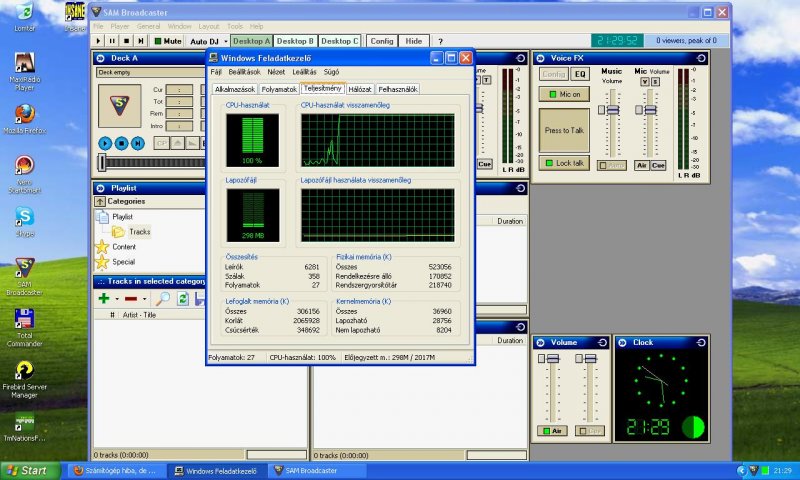Click the Categories up arrow icon
This screenshot has width=800, height=480.
pos(100,201)
